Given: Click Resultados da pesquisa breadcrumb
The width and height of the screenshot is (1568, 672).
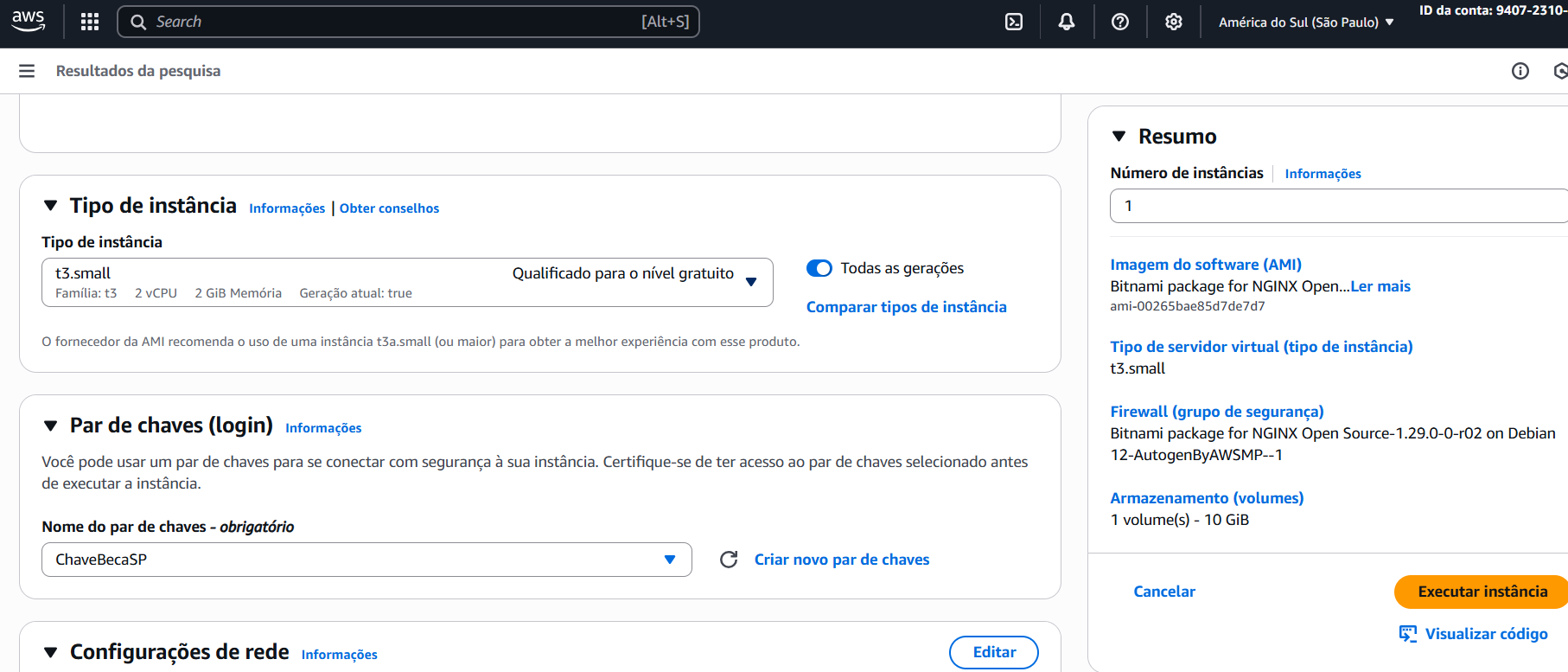Looking at the screenshot, I should click(x=138, y=71).
